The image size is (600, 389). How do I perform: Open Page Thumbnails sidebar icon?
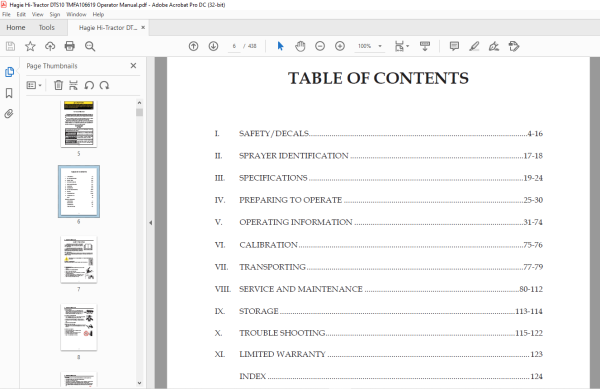point(9,72)
